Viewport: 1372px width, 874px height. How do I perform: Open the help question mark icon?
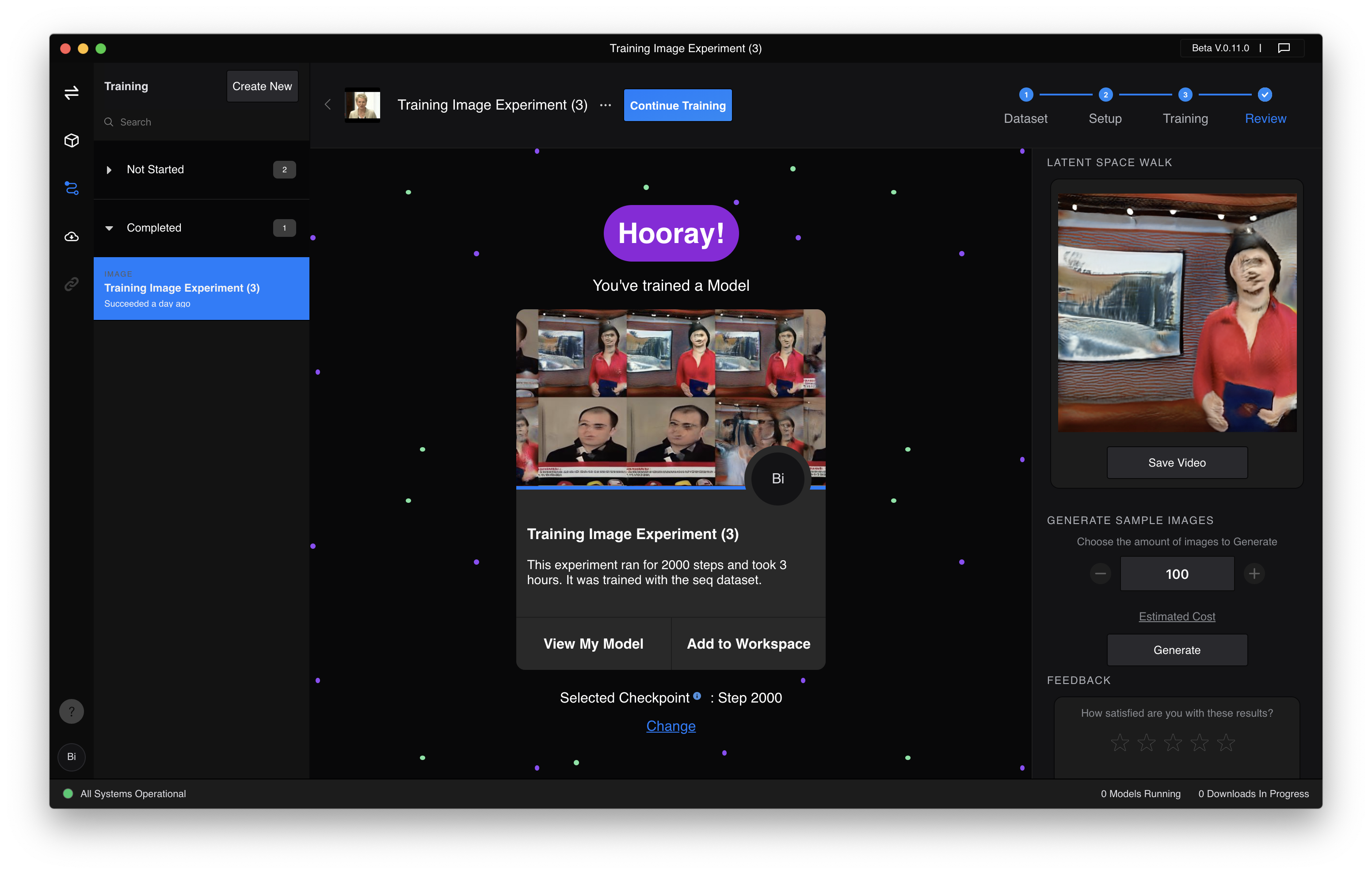[x=71, y=711]
